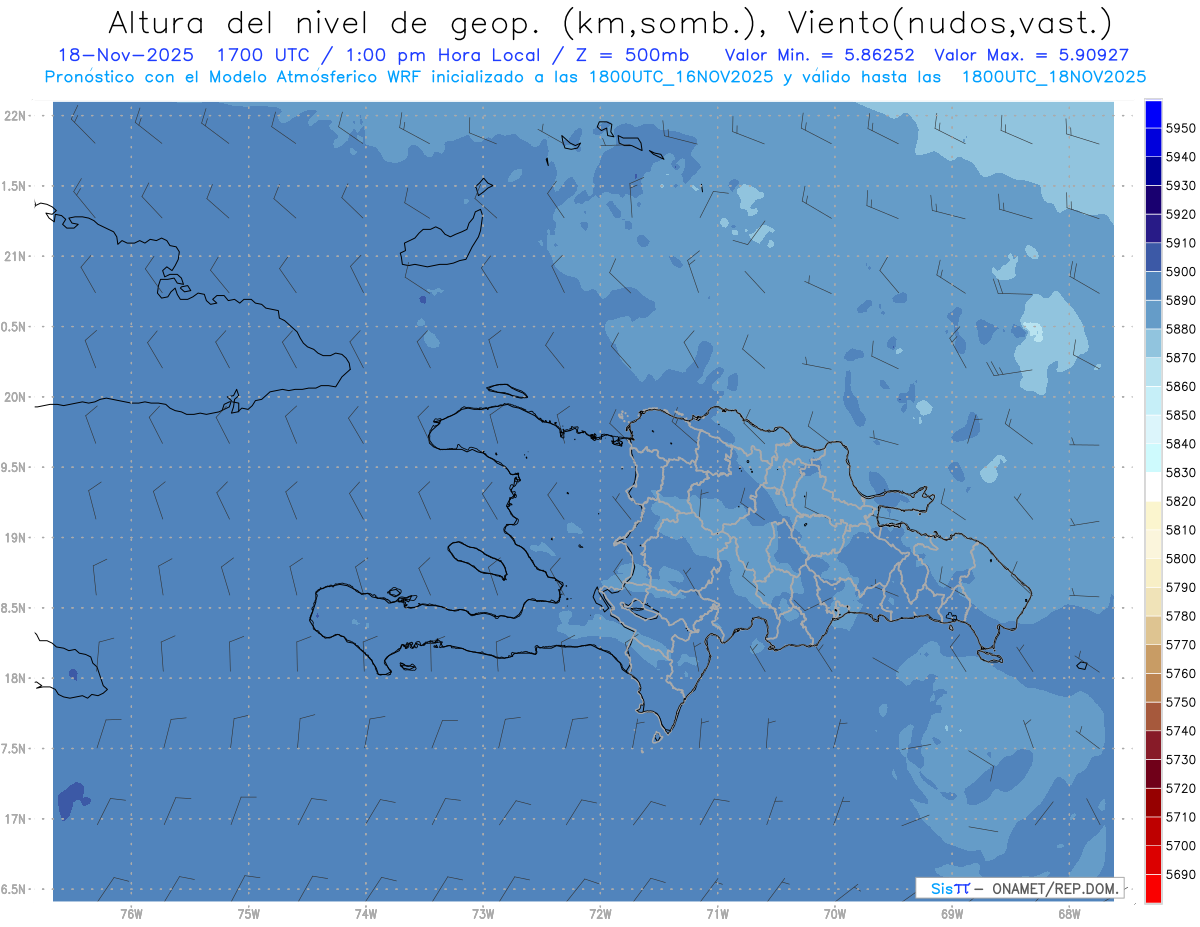Click the '75W' longitude label

pos(248,913)
